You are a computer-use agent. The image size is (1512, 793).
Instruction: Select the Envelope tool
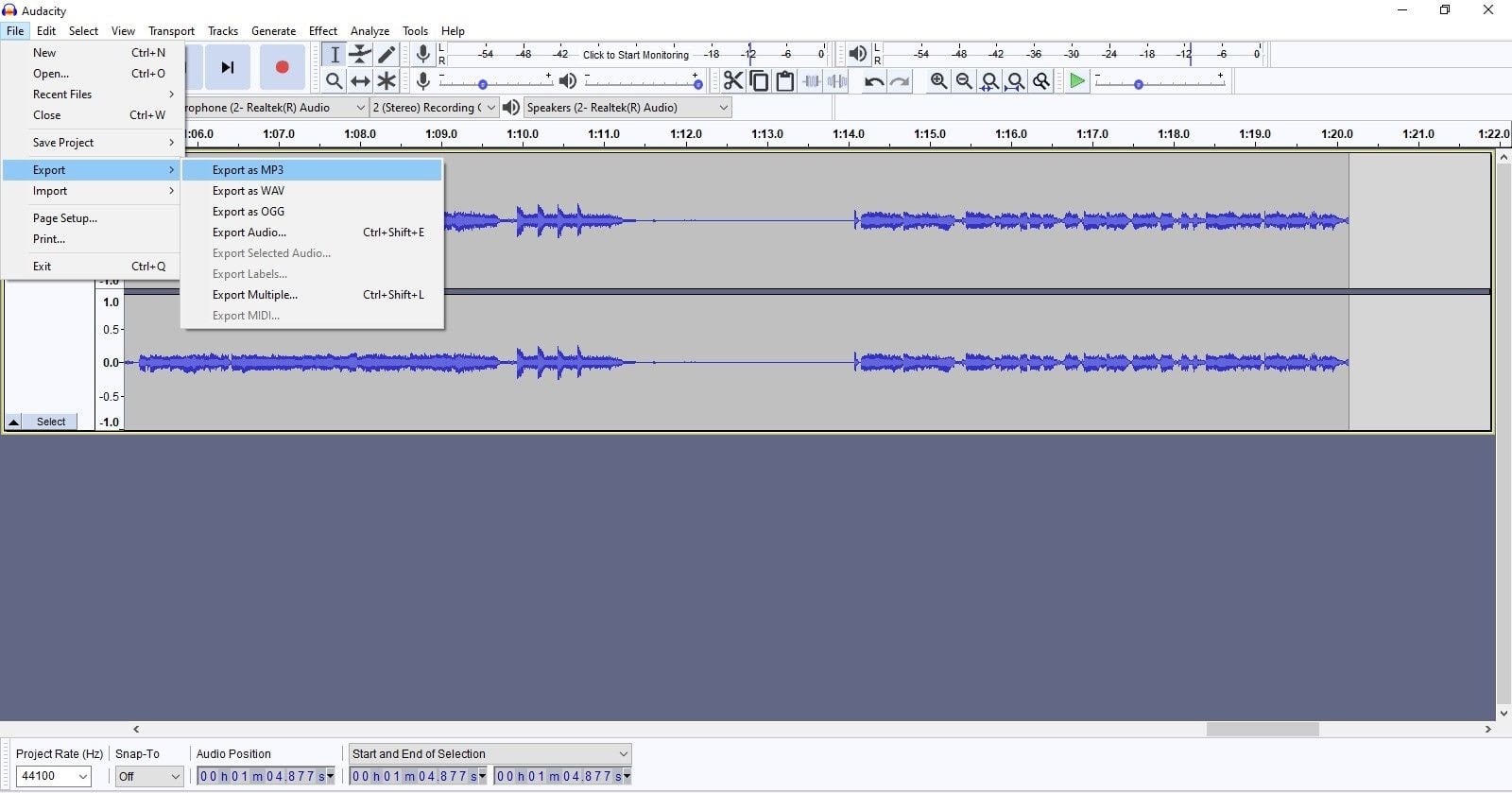point(360,55)
